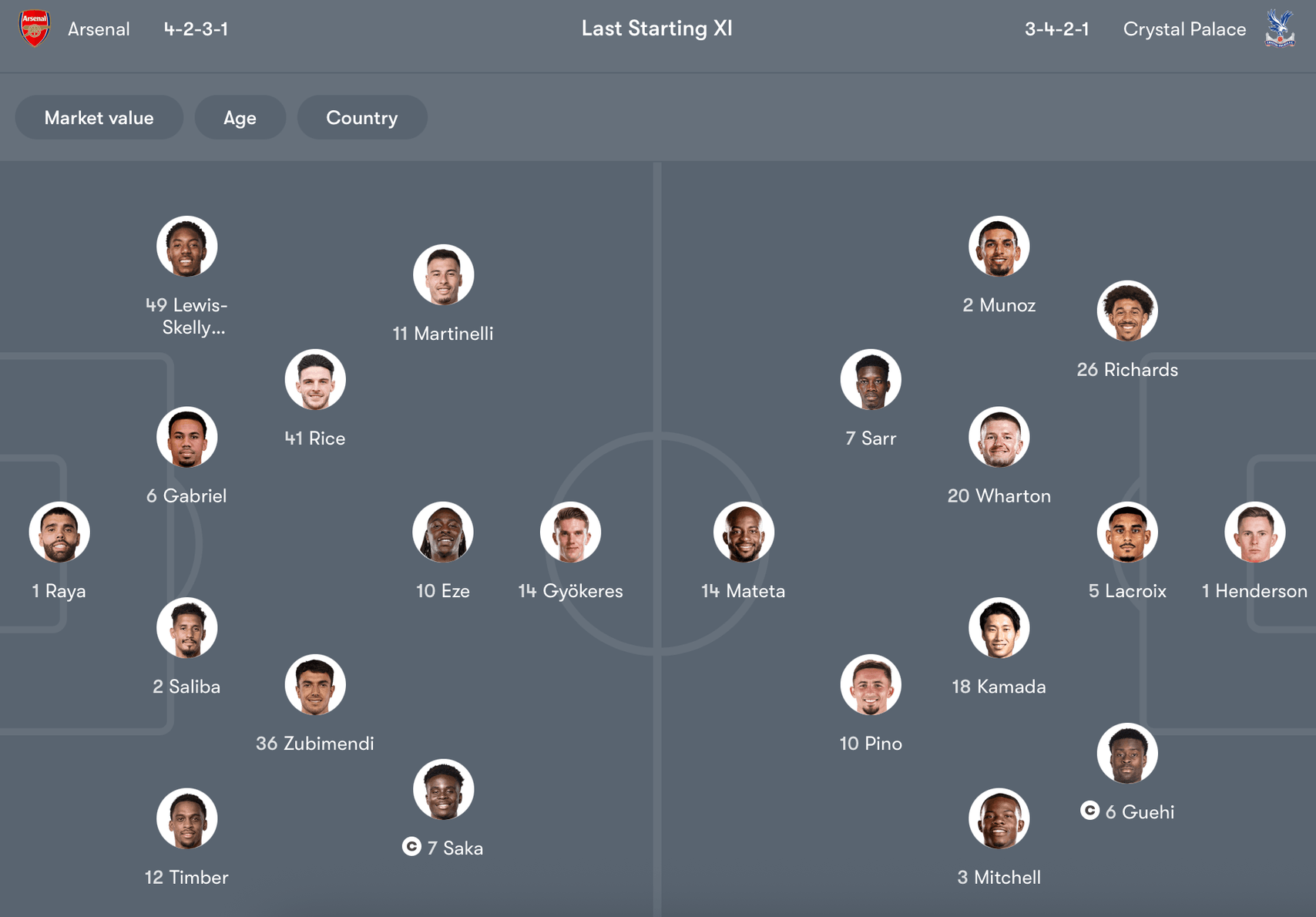The image size is (1316, 917).
Task: Open Henderson's goalkeeper portrait
Action: (1254, 532)
